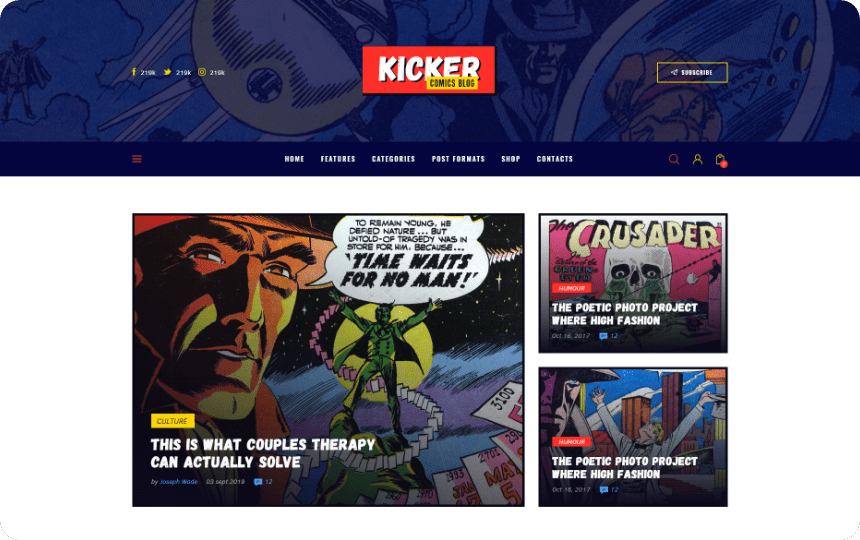860x540 pixels.
Task: Open author Joseph Wade link
Action: pos(178,482)
